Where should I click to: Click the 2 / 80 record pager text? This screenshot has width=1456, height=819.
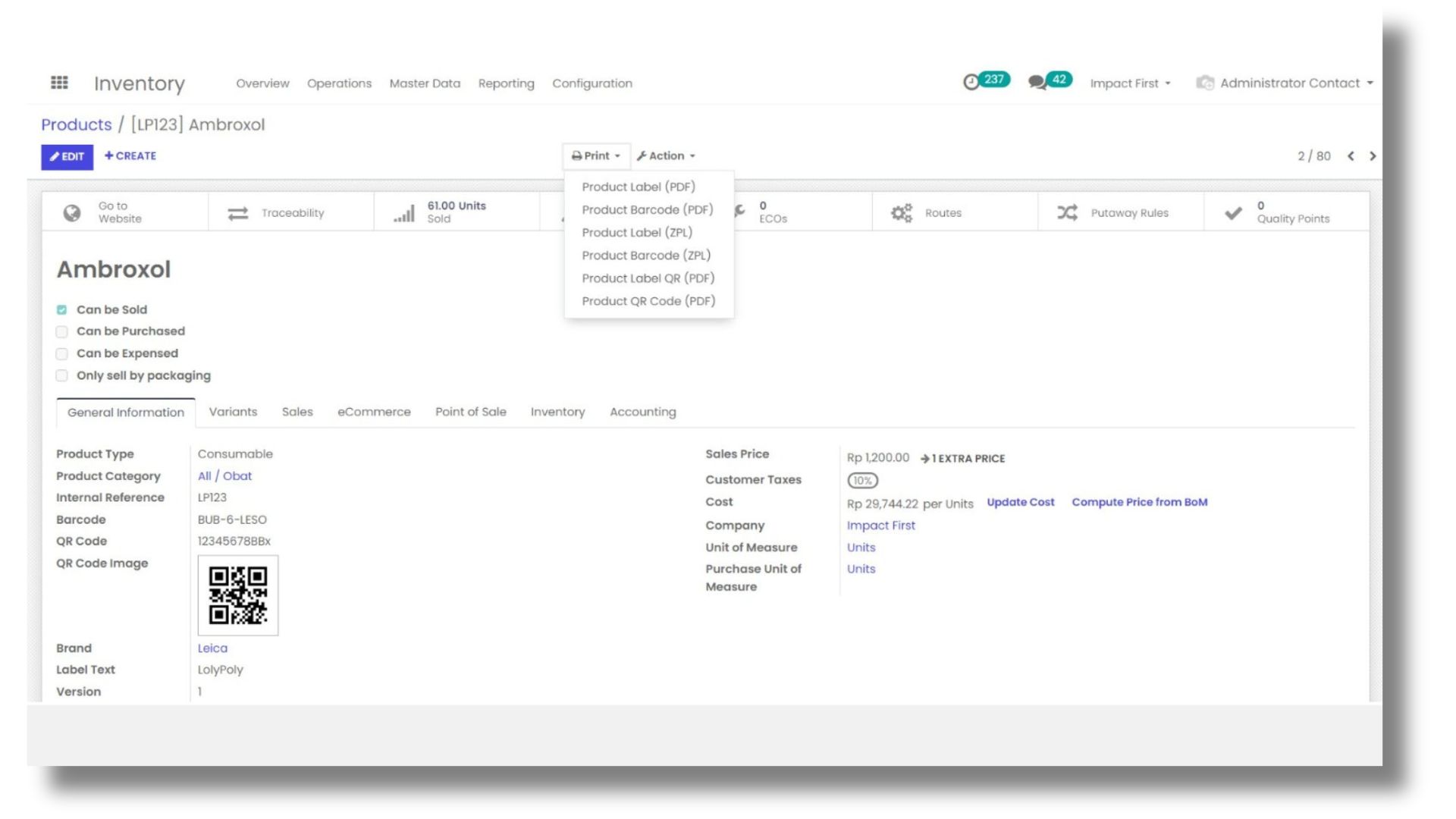(x=1313, y=156)
